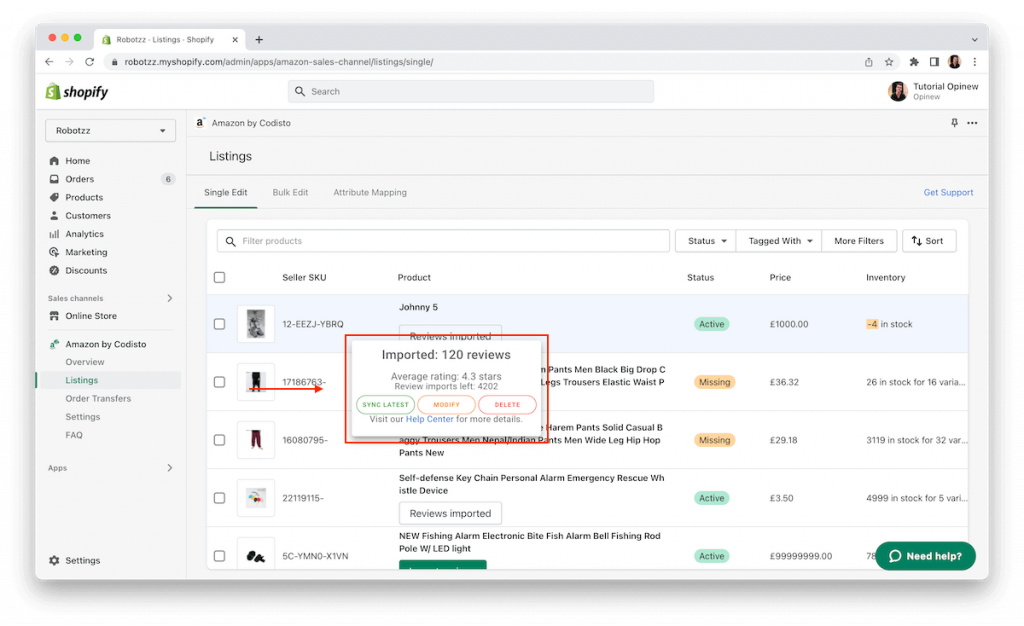Click the Sync Latest button
This screenshot has width=1024, height=626.
[x=385, y=405]
